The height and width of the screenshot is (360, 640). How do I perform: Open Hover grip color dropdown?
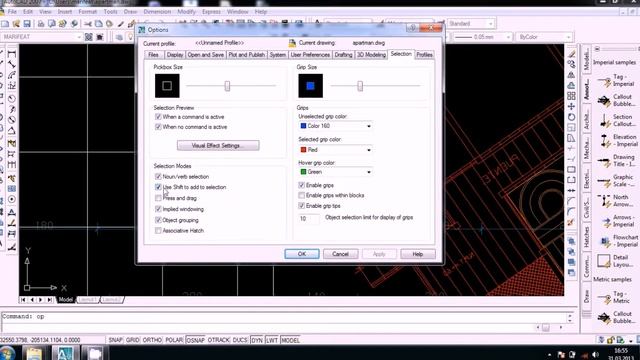click(336, 172)
